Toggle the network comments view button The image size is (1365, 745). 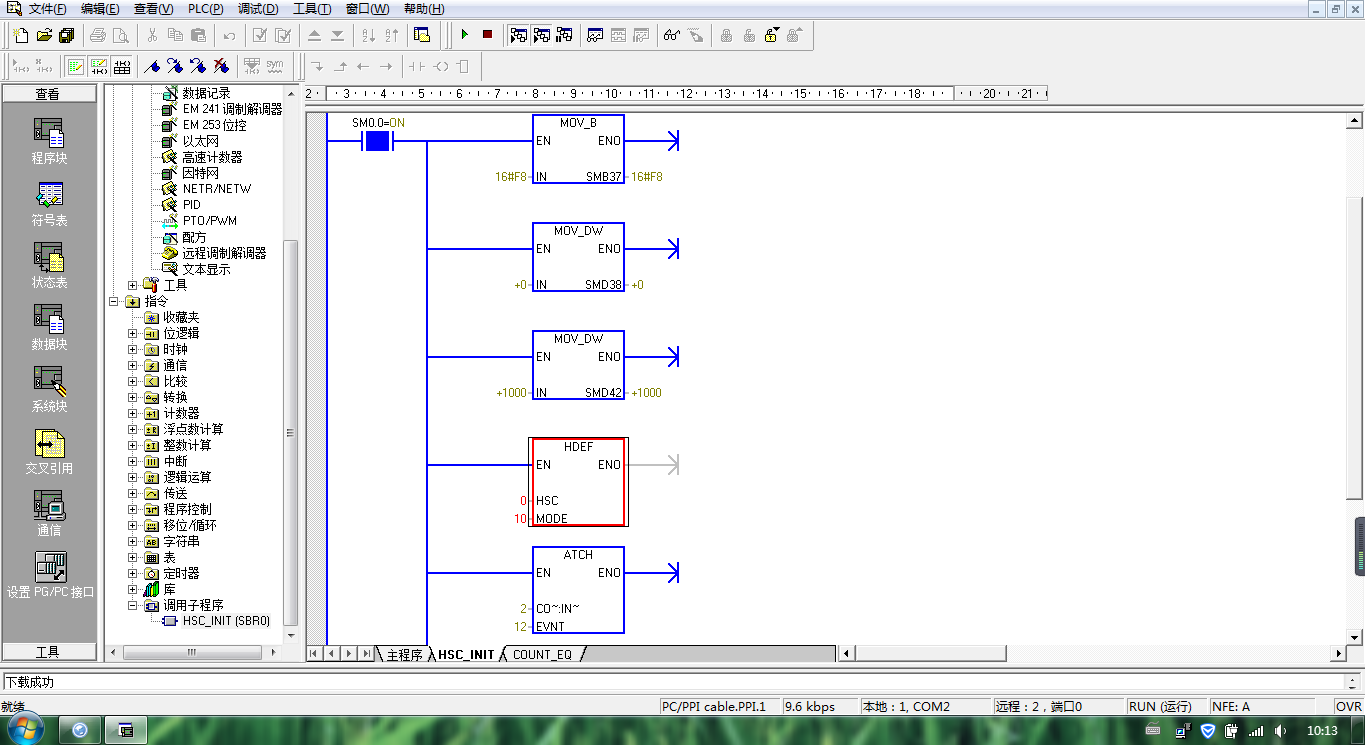98,67
